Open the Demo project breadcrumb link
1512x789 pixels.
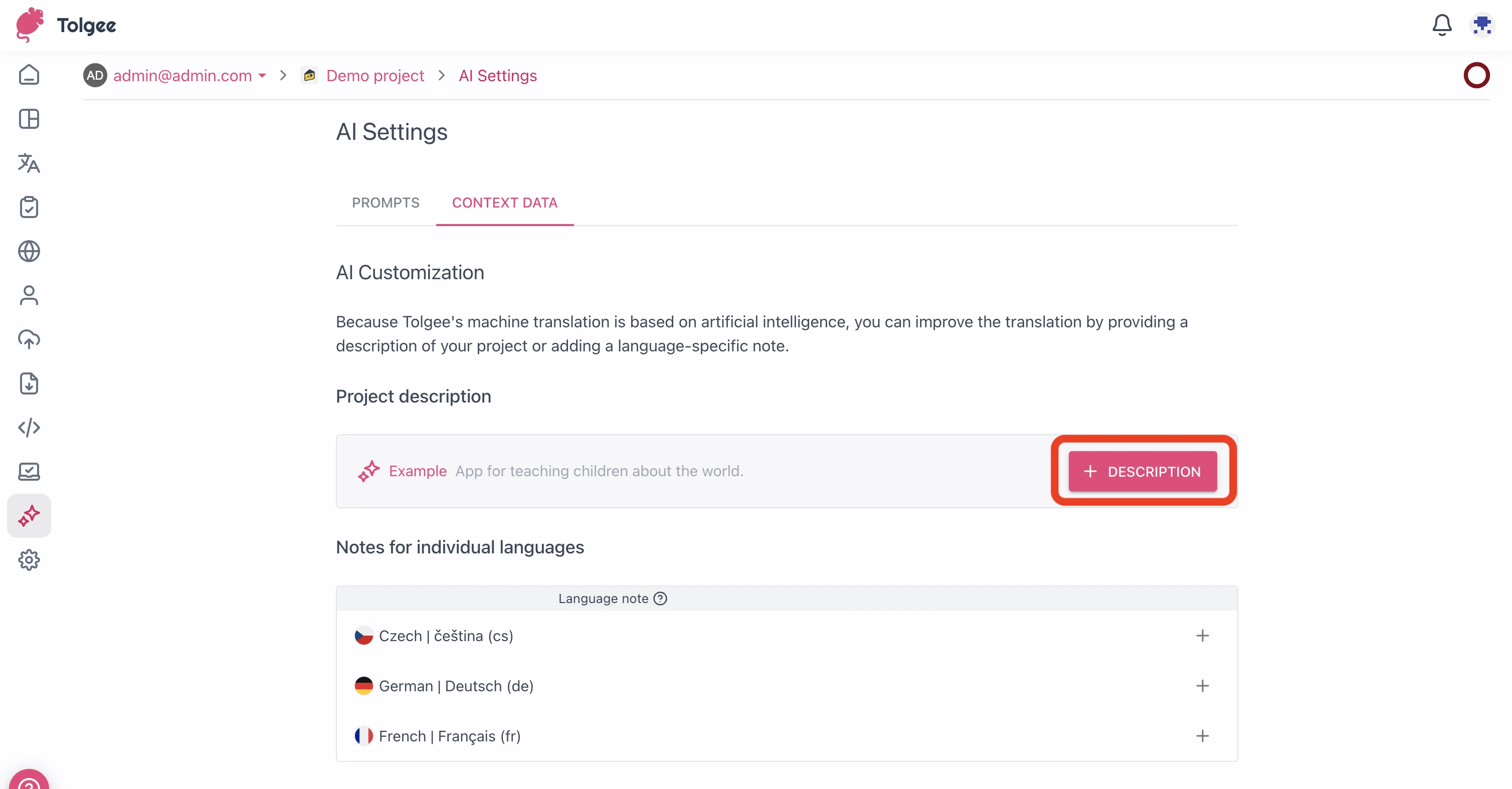point(375,75)
